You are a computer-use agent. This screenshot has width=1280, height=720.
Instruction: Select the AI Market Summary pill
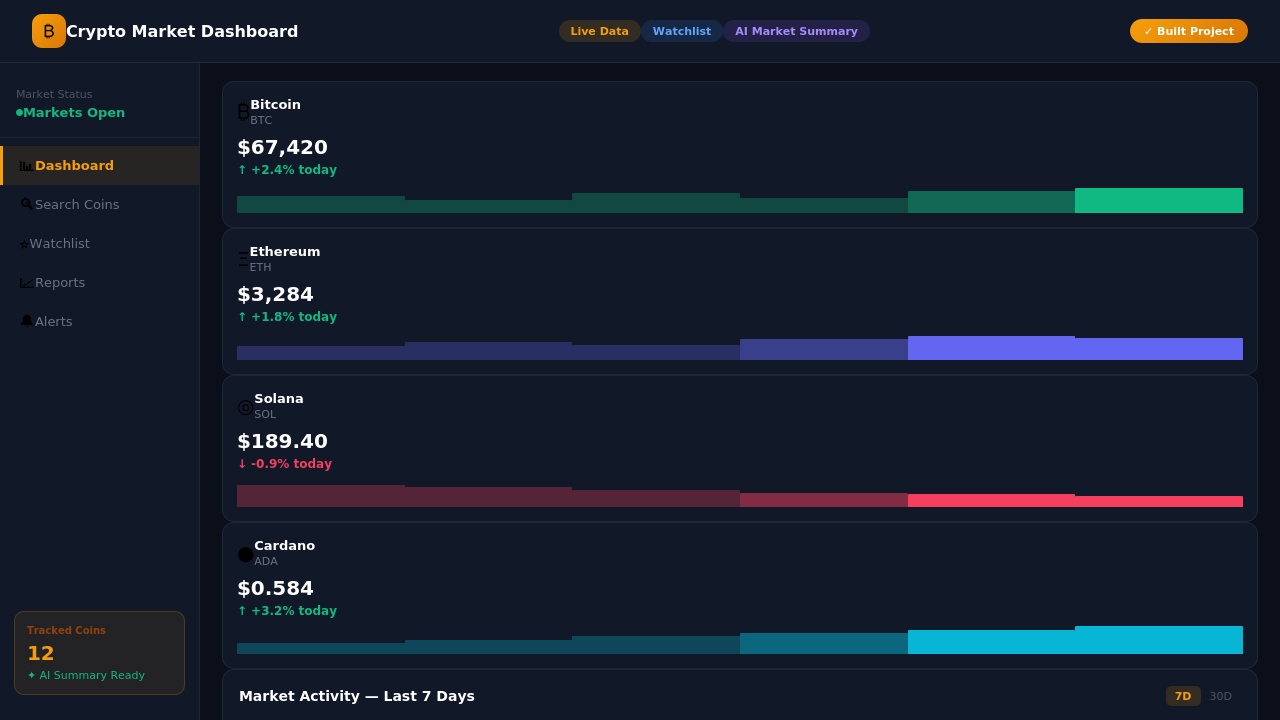click(x=796, y=31)
